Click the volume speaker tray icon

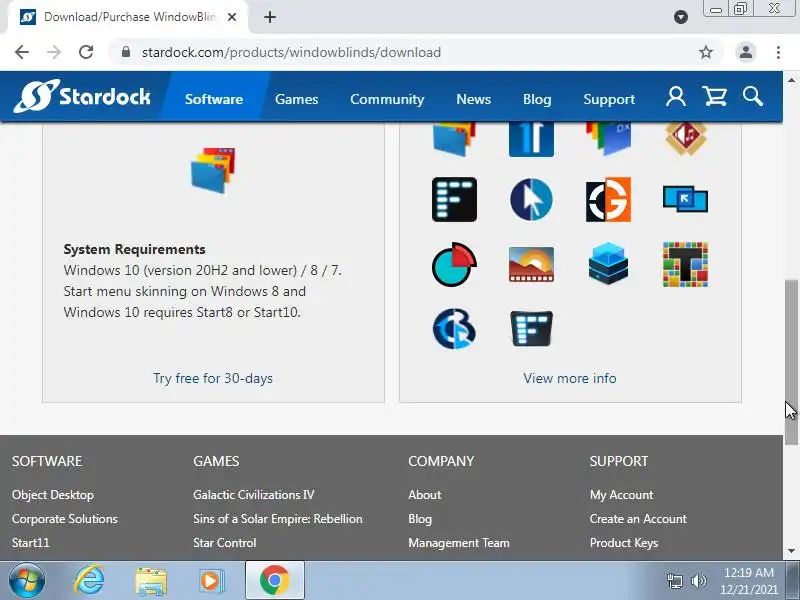tap(698, 581)
